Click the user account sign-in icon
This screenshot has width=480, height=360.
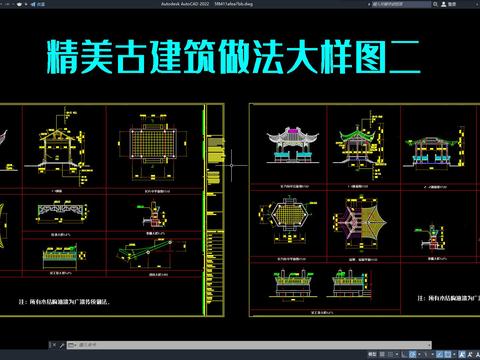(443, 4)
